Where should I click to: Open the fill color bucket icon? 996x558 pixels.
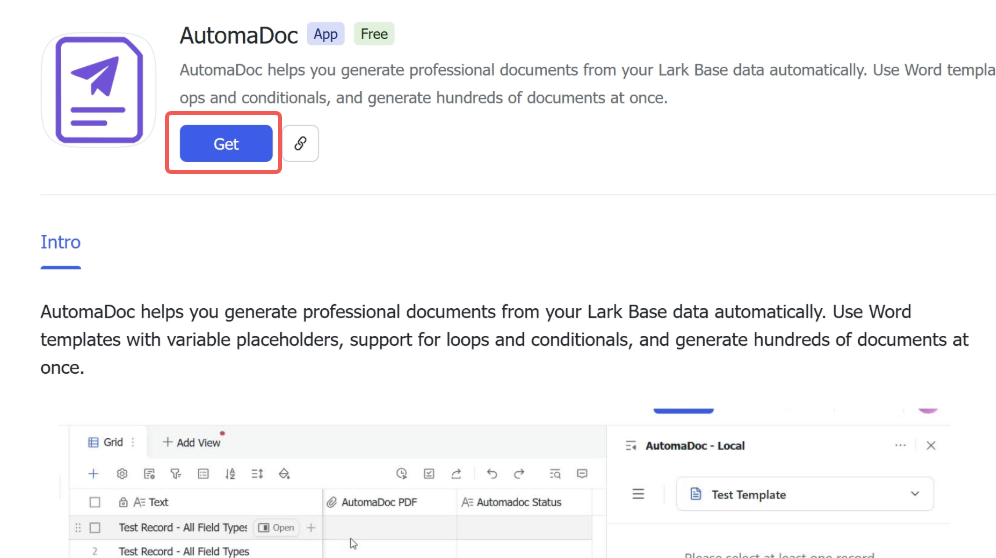(284, 473)
